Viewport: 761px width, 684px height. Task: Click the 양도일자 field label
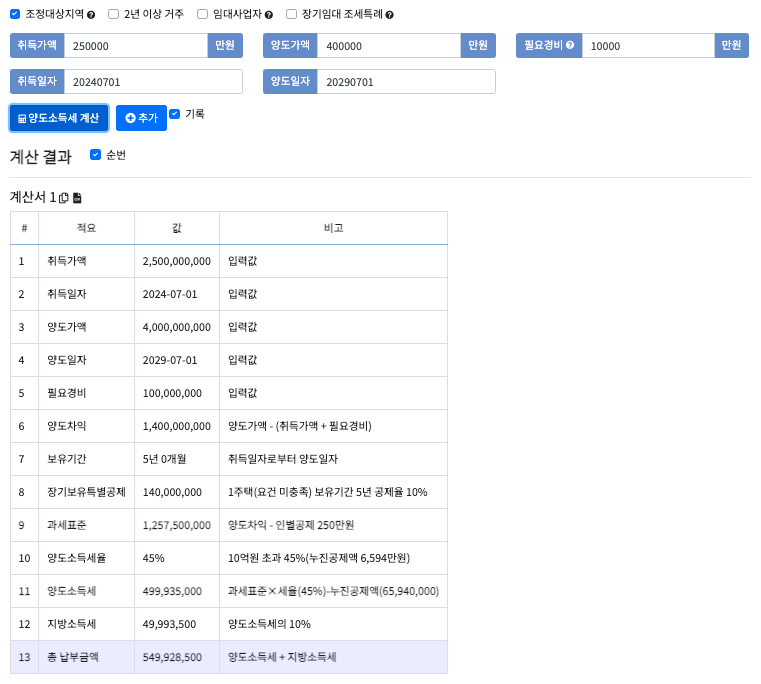[x=290, y=82]
